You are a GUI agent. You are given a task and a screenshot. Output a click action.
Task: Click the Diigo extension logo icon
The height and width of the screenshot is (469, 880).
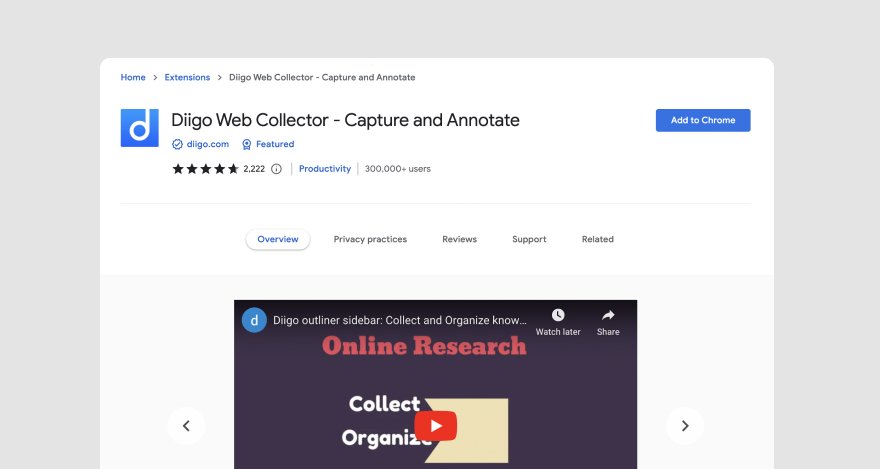point(140,128)
